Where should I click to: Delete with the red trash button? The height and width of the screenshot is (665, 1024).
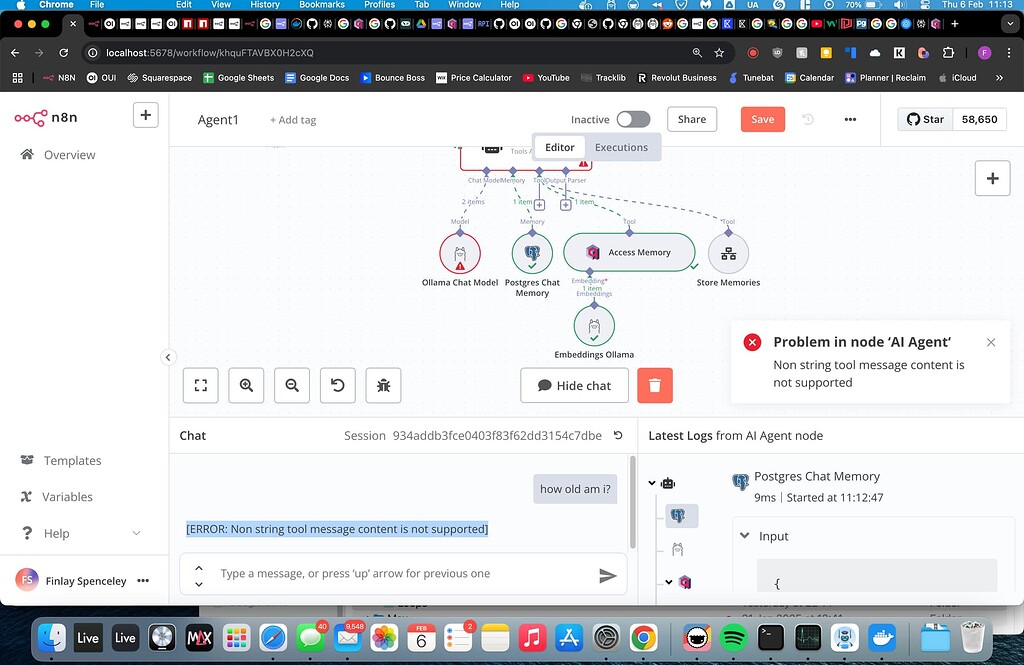point(654,385)
